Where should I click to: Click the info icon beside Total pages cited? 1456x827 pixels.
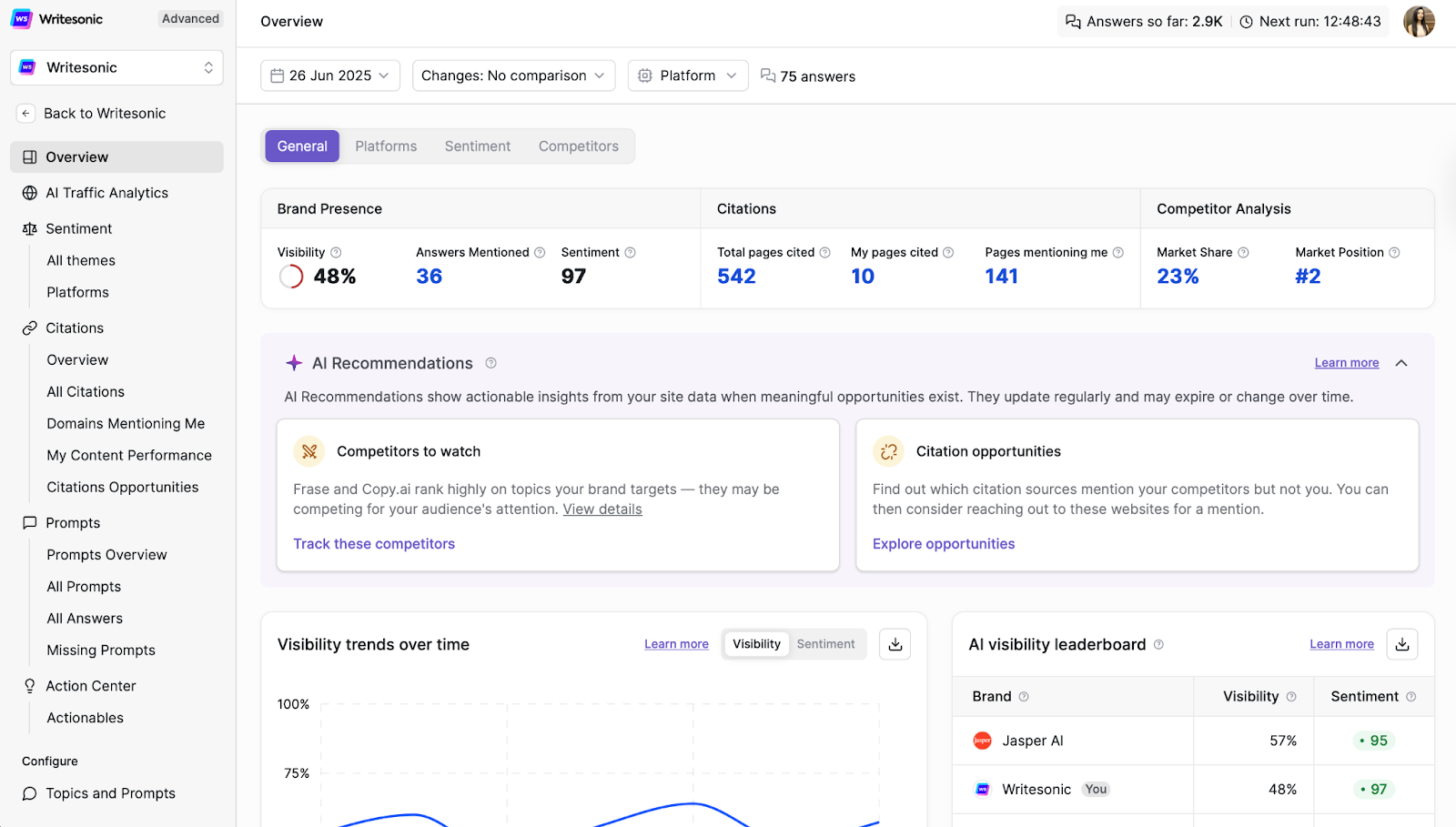825,253
